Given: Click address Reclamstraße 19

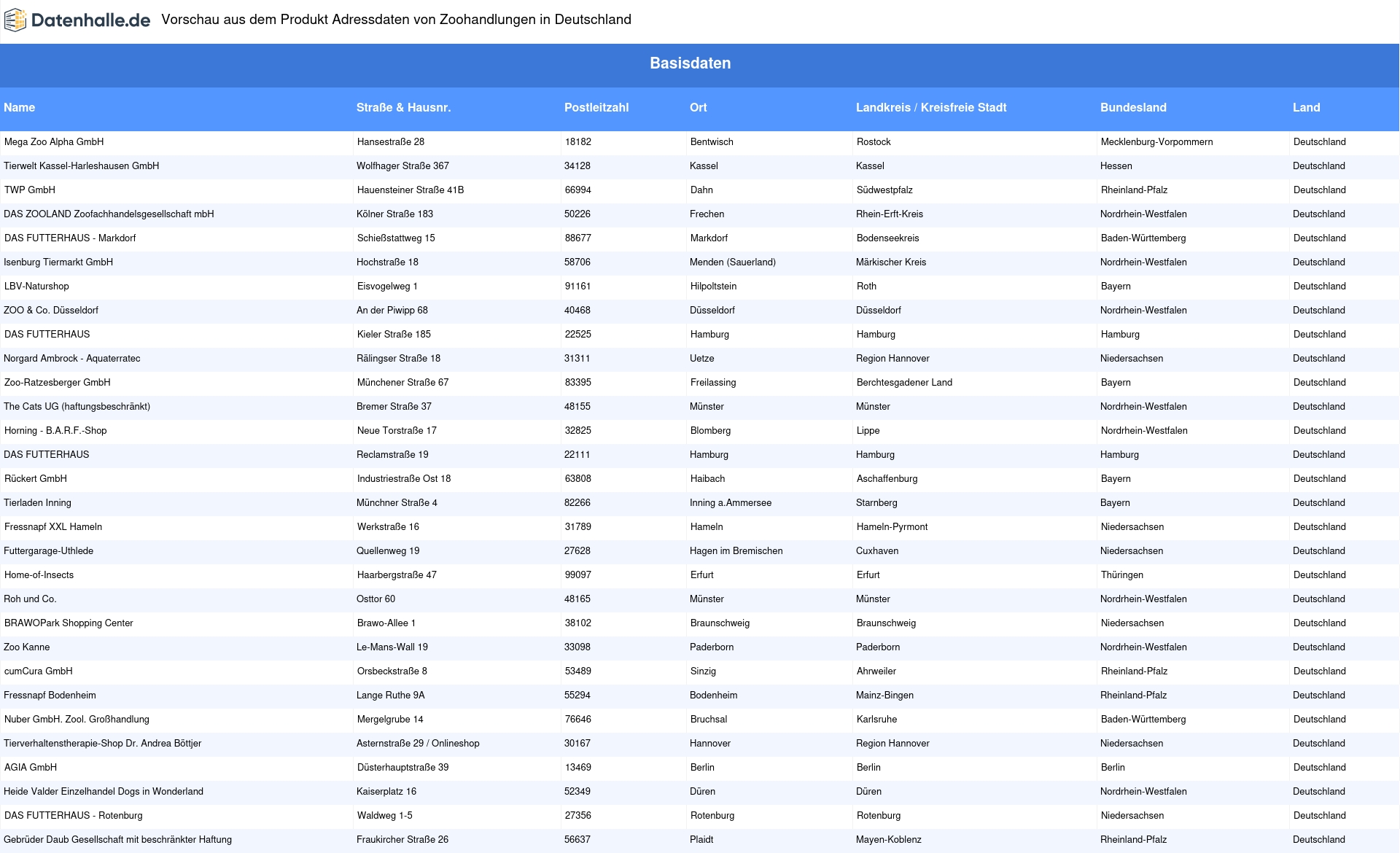Looking at the screenshot, I should click(392, 455).
